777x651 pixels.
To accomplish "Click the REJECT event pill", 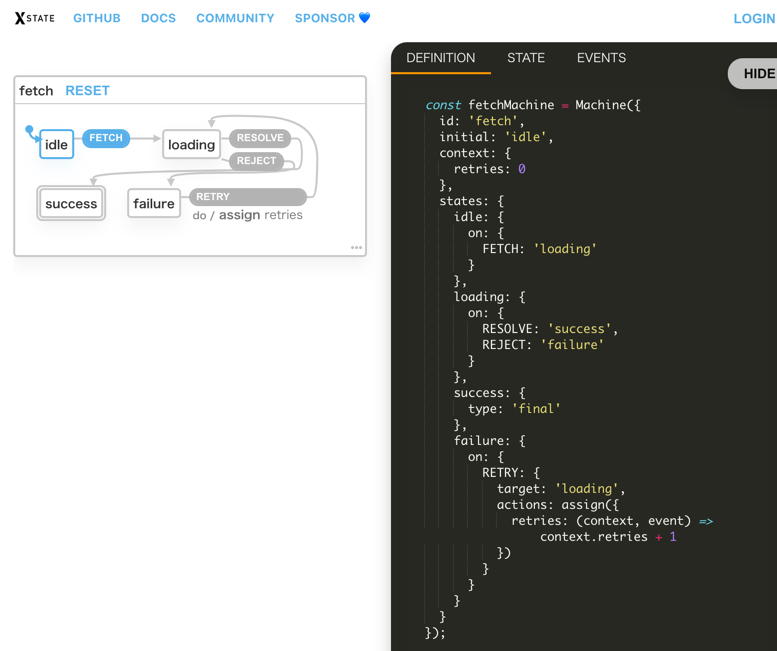I will click(256, 161).
